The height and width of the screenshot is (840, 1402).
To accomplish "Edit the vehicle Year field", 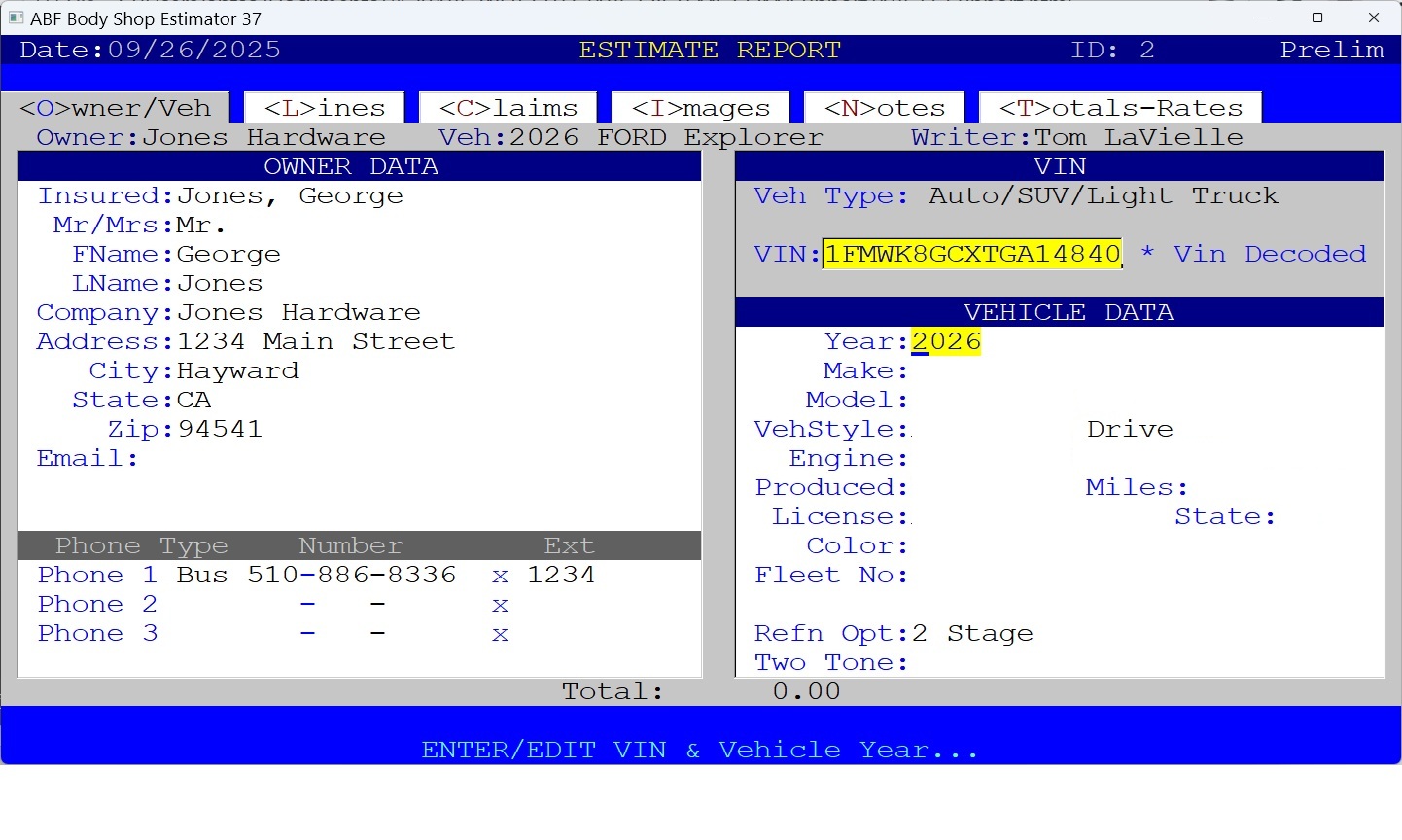I will coord(946,341).
